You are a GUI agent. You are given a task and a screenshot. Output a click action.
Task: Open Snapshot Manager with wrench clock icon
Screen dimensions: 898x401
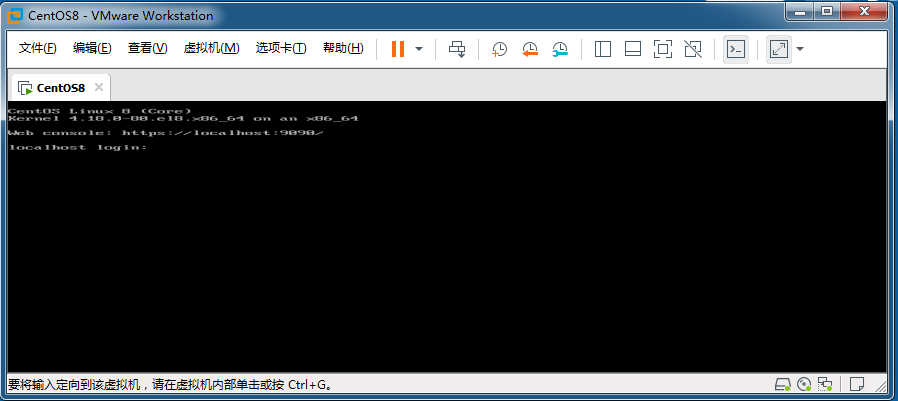[x=560, y=49]
